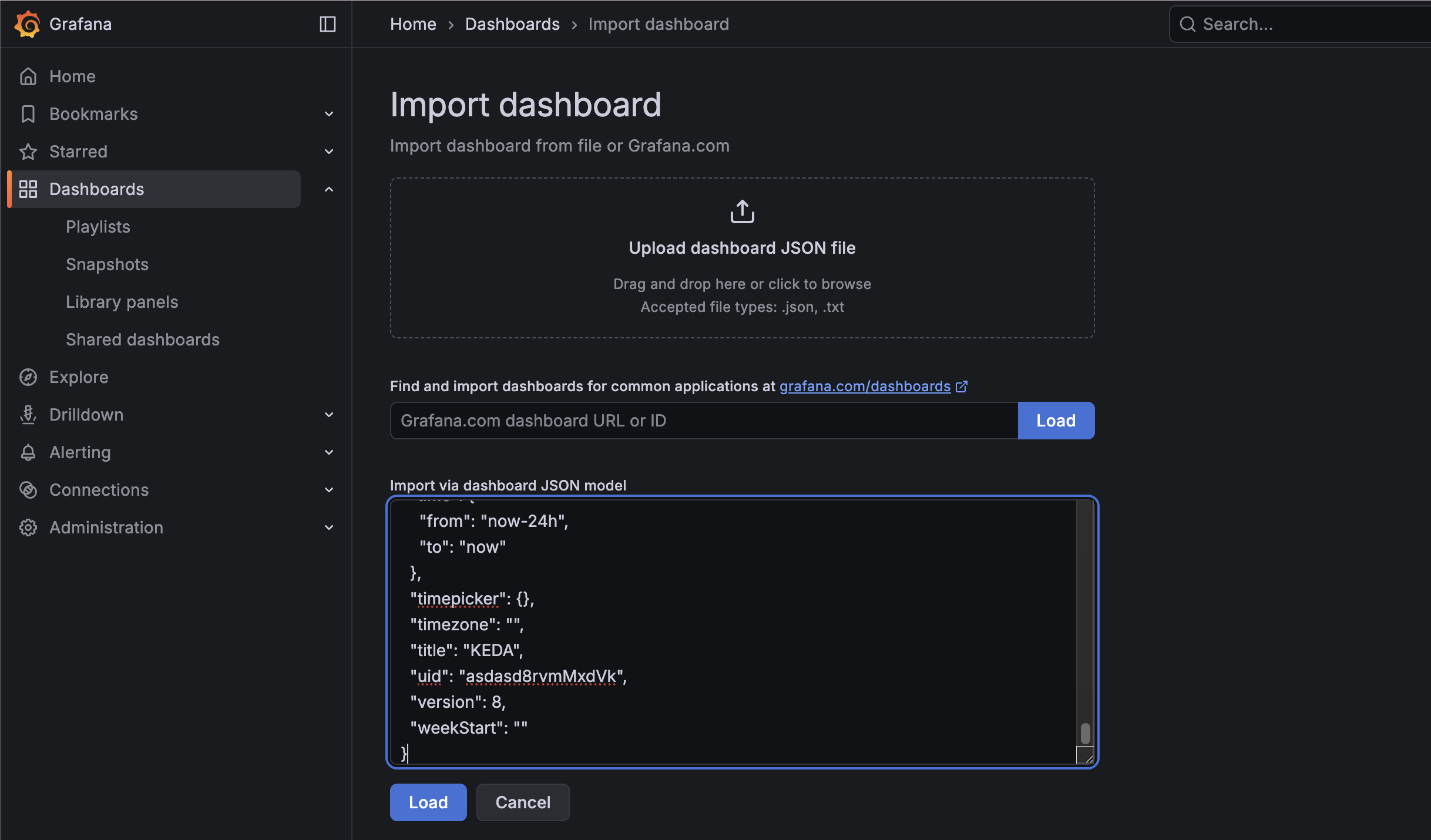Collapse the Dashboards section chevron
Screen dimensions: 1431x840
pyautogui.click(x=329, y=189)
